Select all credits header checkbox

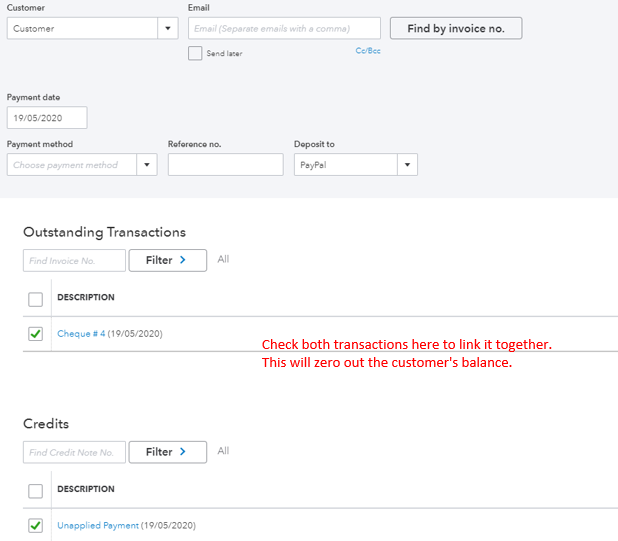pyautogui.click(x=36, y=491)
